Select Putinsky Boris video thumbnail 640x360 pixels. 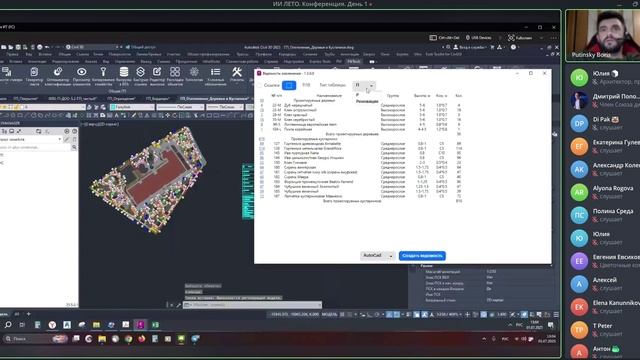(603, 36)
